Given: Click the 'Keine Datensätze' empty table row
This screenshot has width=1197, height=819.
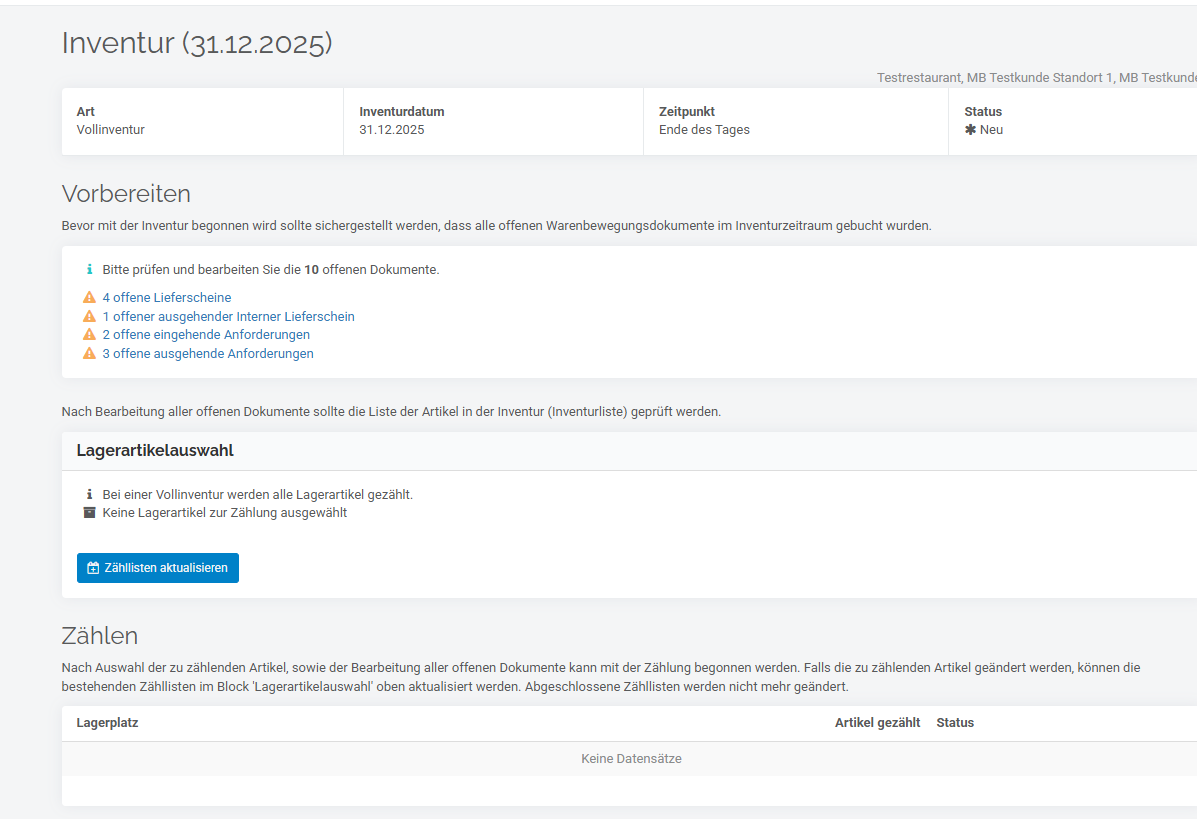Looking at the screenshot, I should pos(631,759).
